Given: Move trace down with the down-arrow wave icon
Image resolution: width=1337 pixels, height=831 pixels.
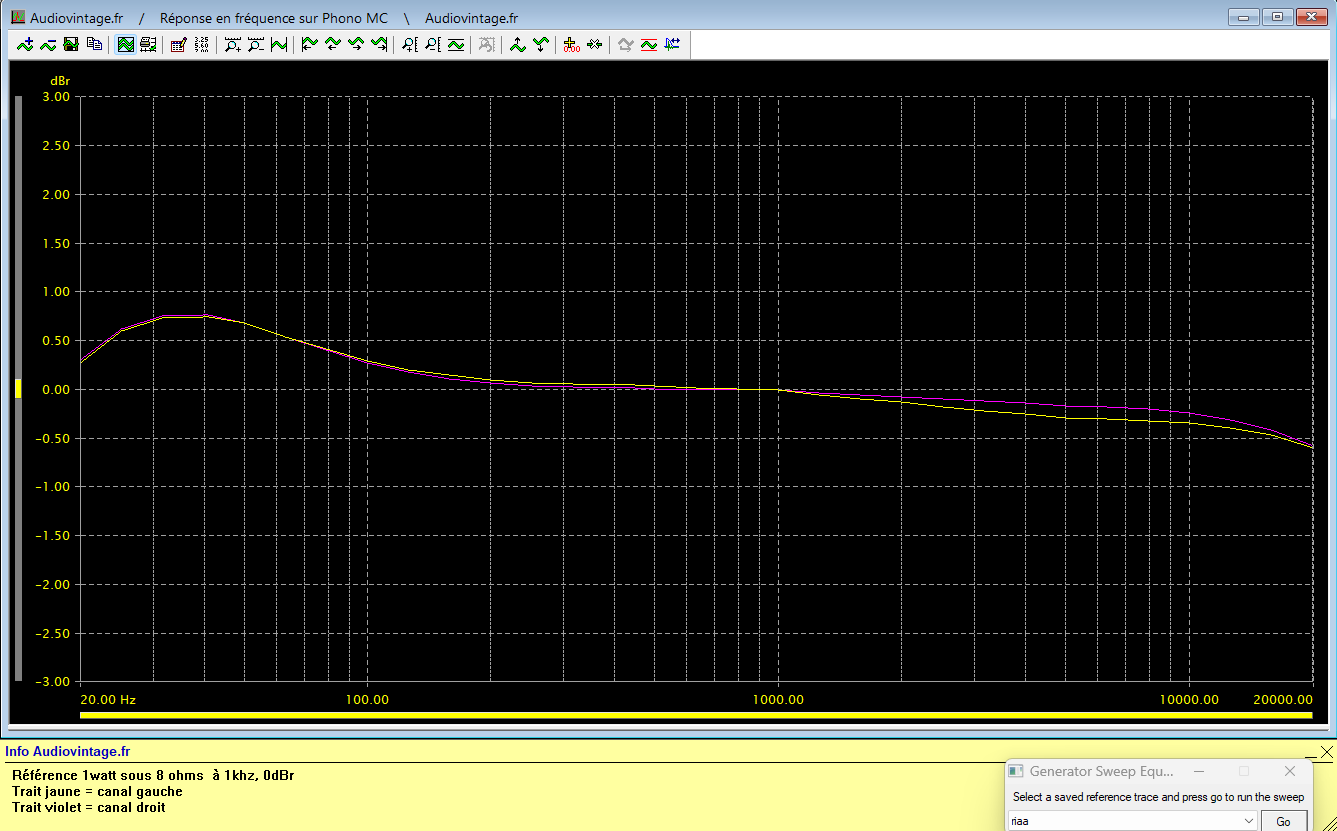Looking at the screenshot, I should (541, 44).
